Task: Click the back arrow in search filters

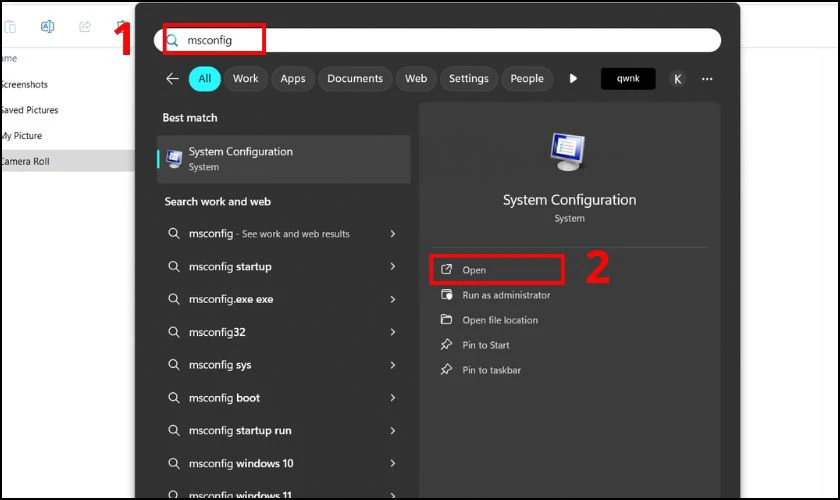Action: 173,79
